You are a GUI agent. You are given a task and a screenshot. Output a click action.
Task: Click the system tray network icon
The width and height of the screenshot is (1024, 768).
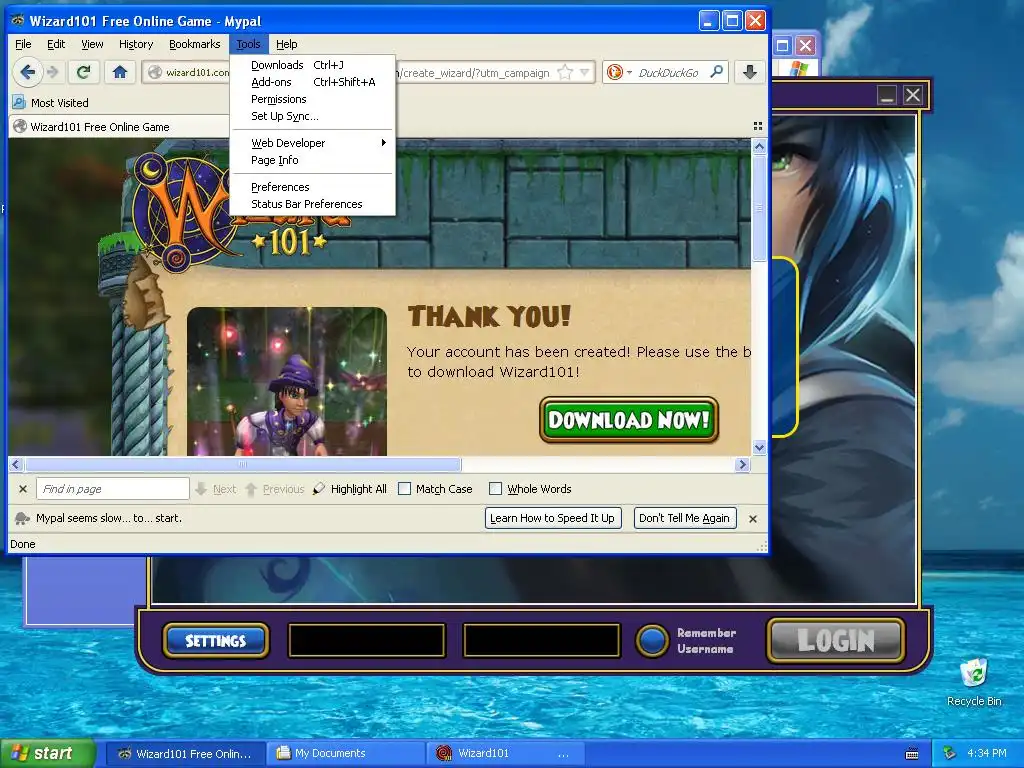pyautogui.click(x=950, y=753)
